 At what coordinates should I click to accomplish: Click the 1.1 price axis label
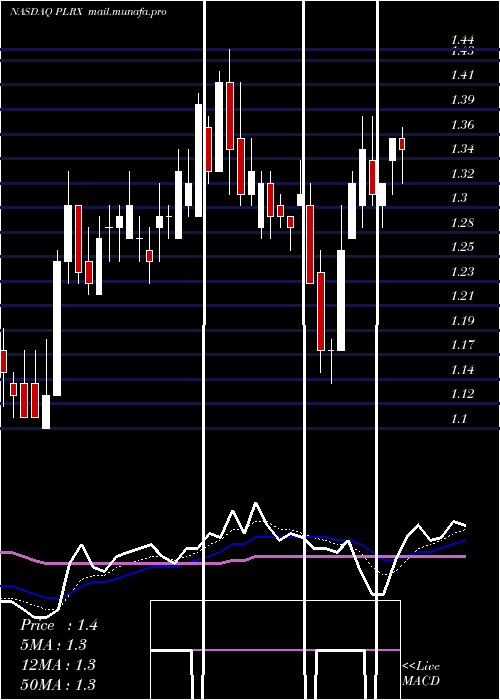[459, 419]
